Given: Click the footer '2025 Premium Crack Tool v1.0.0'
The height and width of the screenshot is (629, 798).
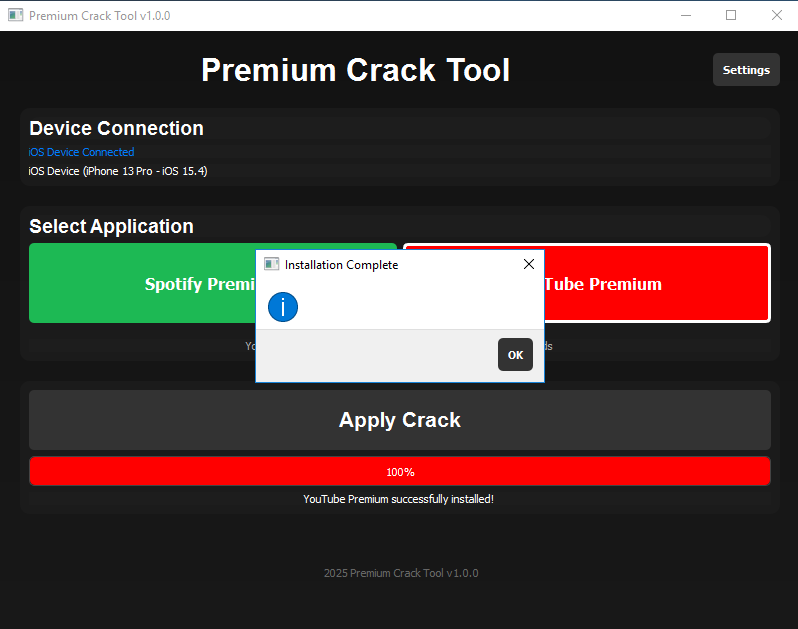Looking at the screenshot, I should point(401,573).
